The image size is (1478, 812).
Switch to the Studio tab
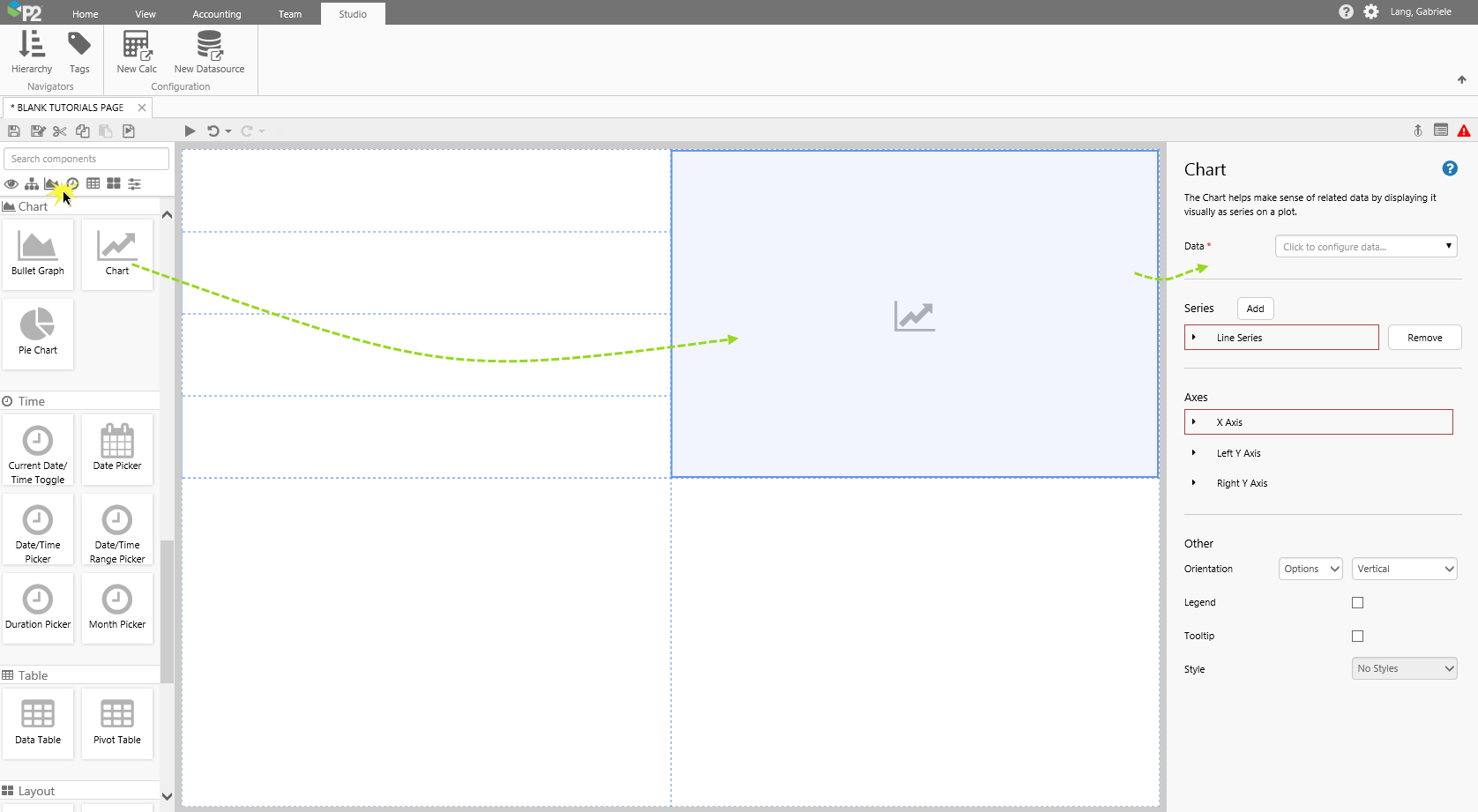(353, 14)
